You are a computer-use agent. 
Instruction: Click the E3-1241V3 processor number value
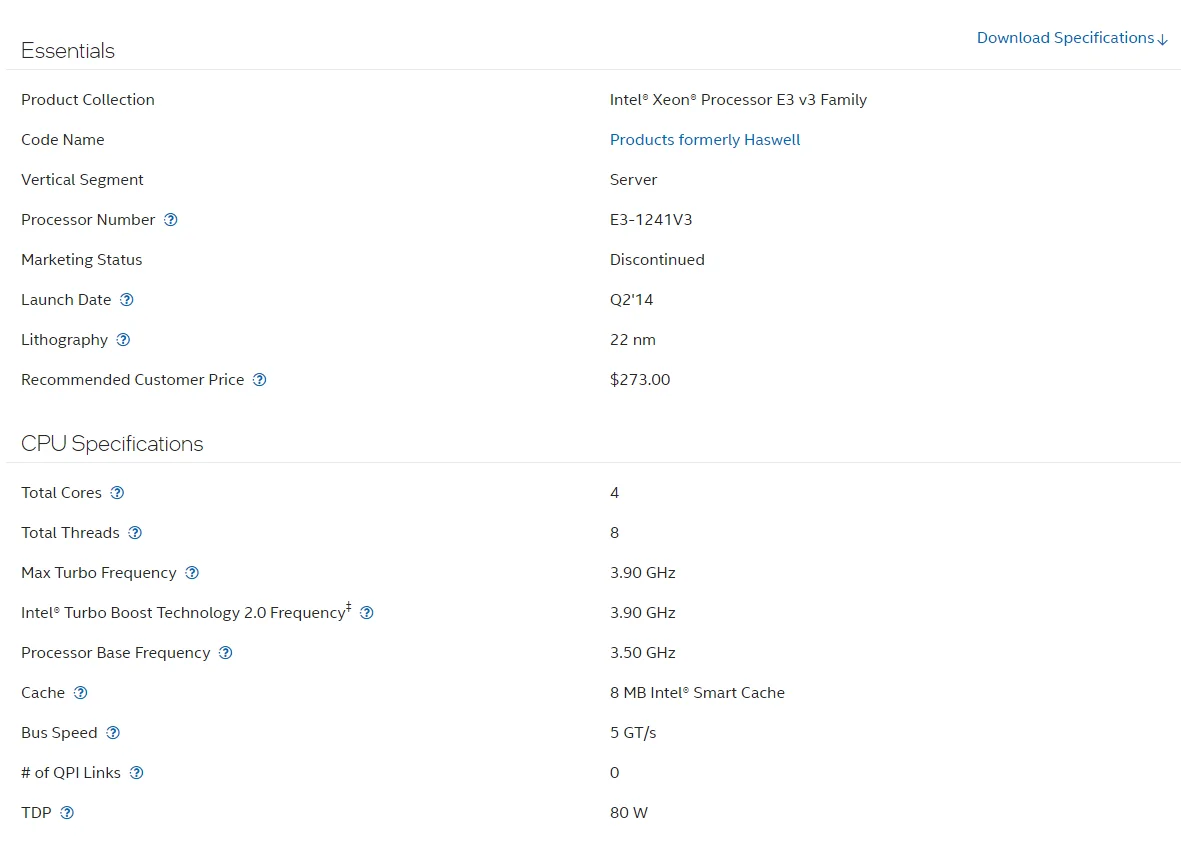pos(651,220)
